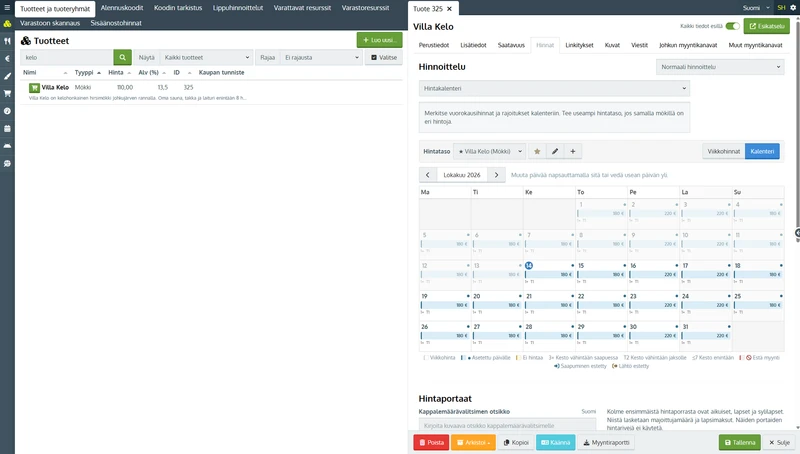800x454 pixels.
Task: Switch to the Lisätiedot product tab
Action: pos(473,45)
